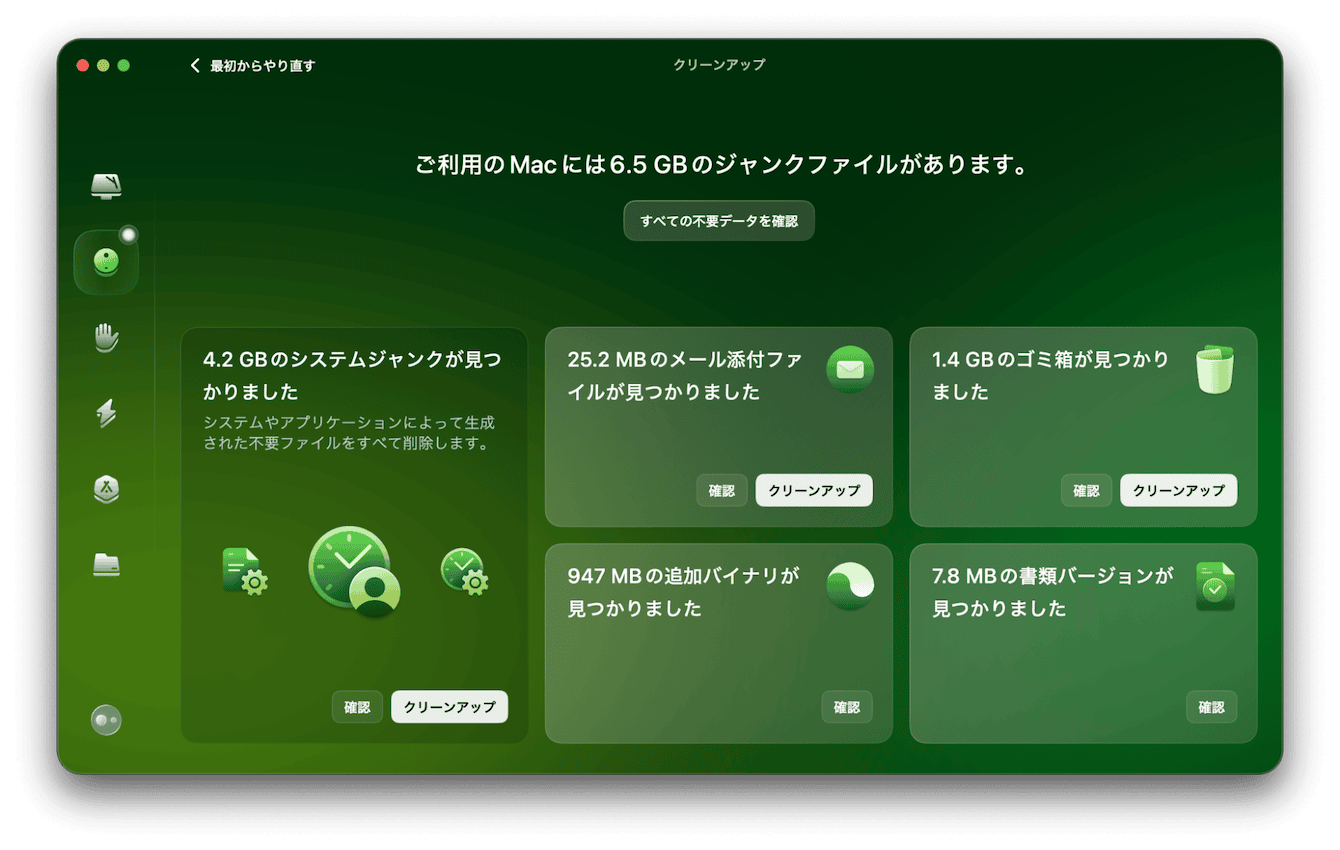Click the small clock with gear icon

(x=464, y=572)
